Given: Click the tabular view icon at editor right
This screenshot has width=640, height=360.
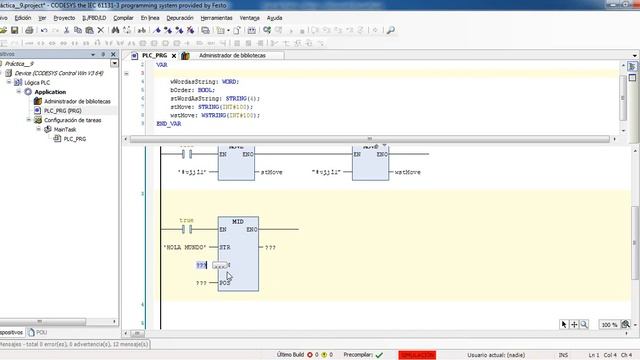Looking at the screenshot, I should [x=632, y=78].
